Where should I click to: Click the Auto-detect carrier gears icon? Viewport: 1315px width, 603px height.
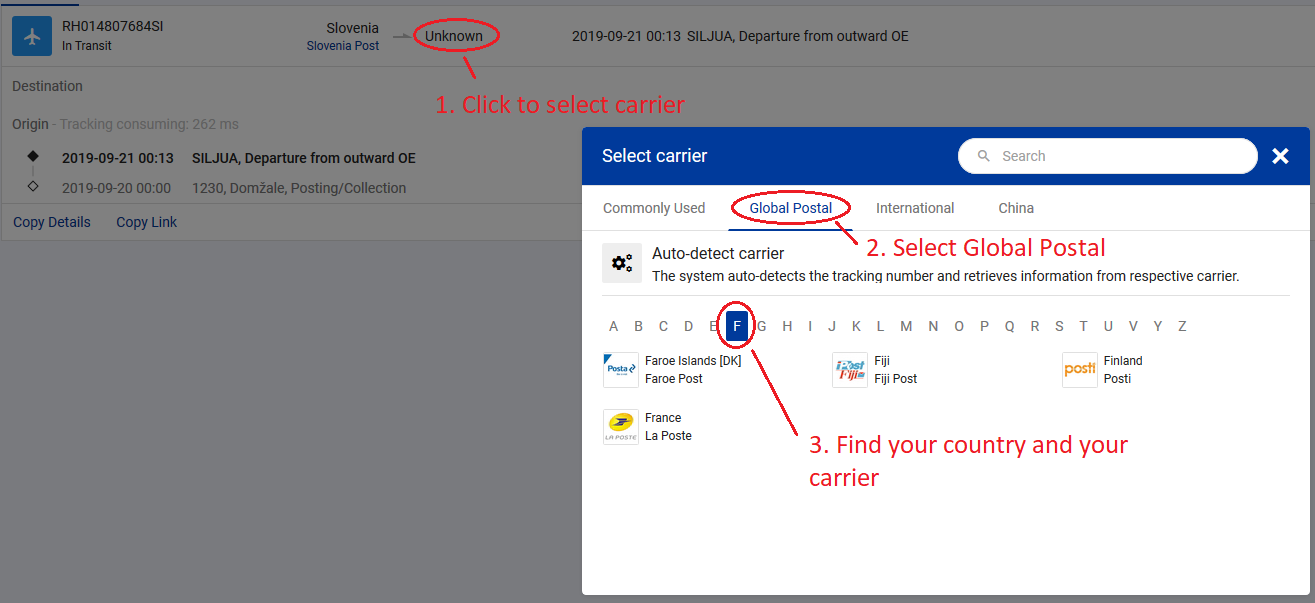(x=622, y=263)
